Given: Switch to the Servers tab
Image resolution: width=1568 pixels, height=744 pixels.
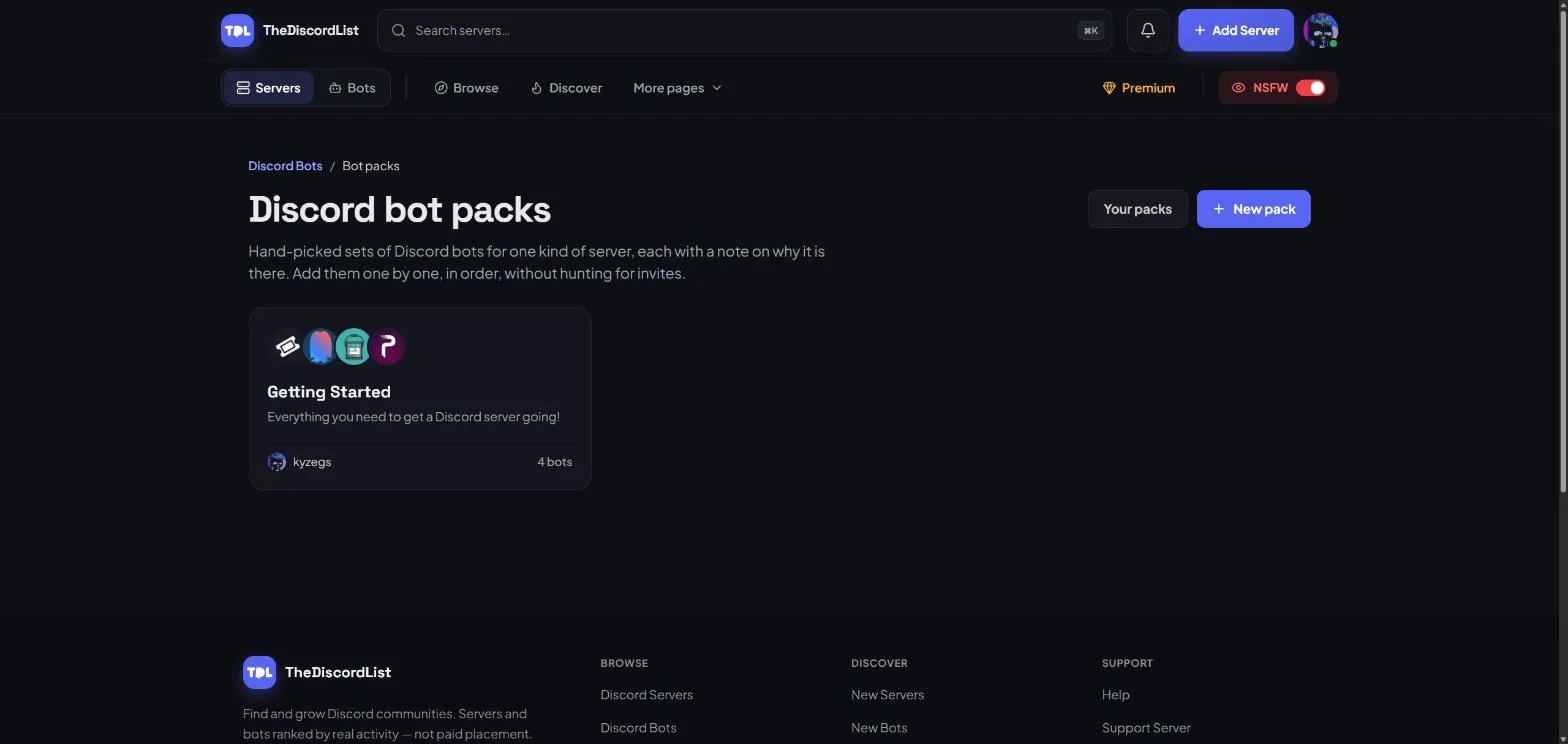Looking at the screenshot, I should click(x=268, y=88).
